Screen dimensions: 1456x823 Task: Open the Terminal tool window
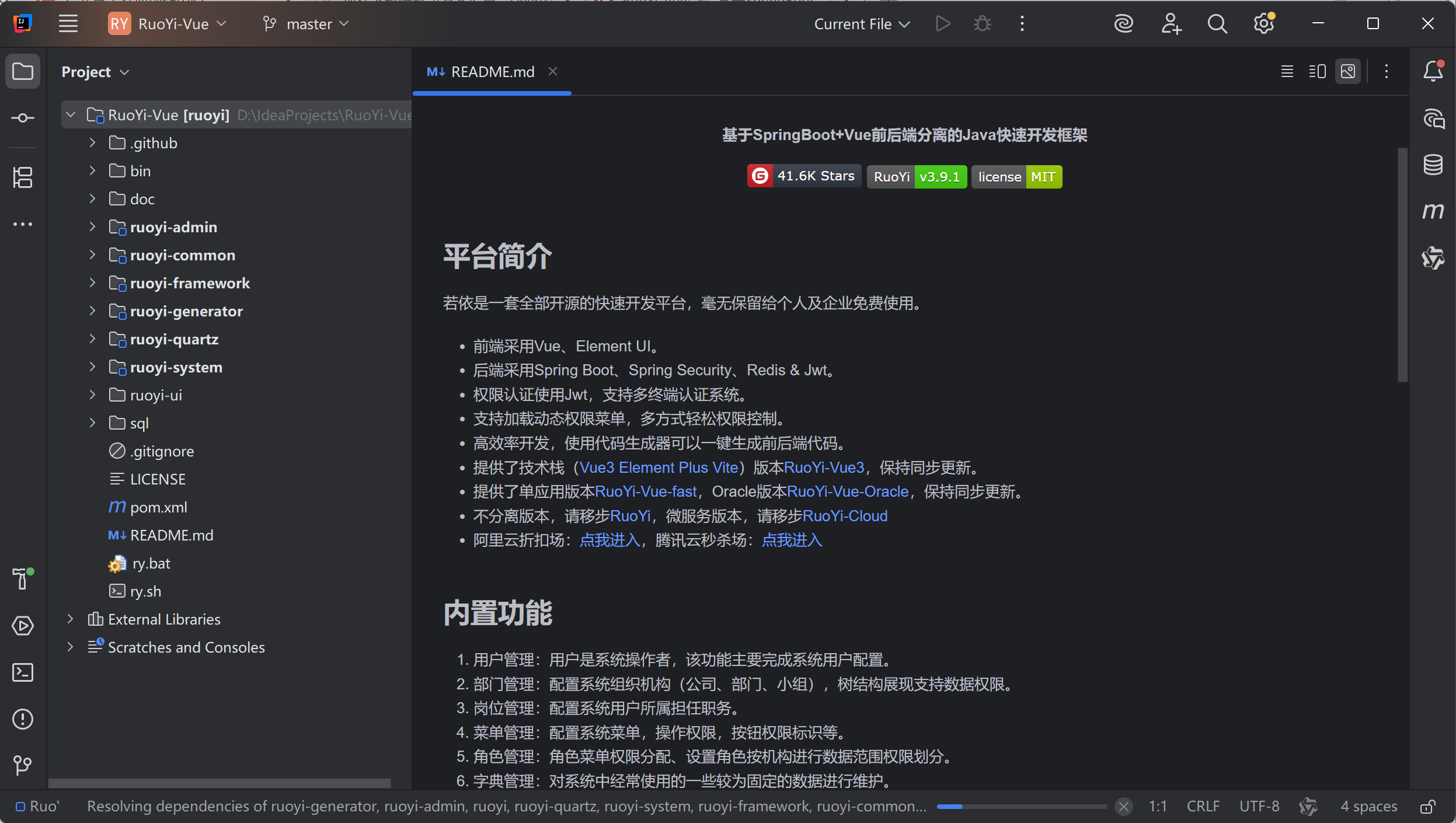click(23, 672)
